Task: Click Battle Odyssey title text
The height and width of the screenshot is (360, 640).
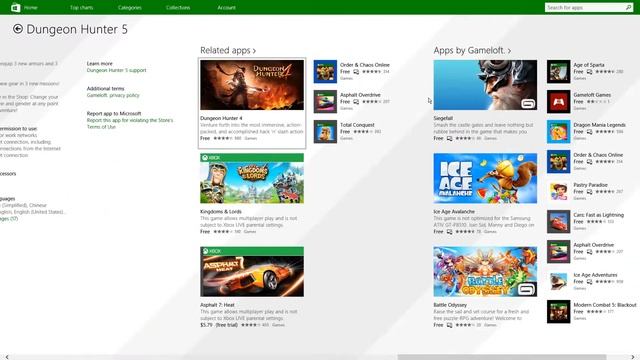Action: 450,305
